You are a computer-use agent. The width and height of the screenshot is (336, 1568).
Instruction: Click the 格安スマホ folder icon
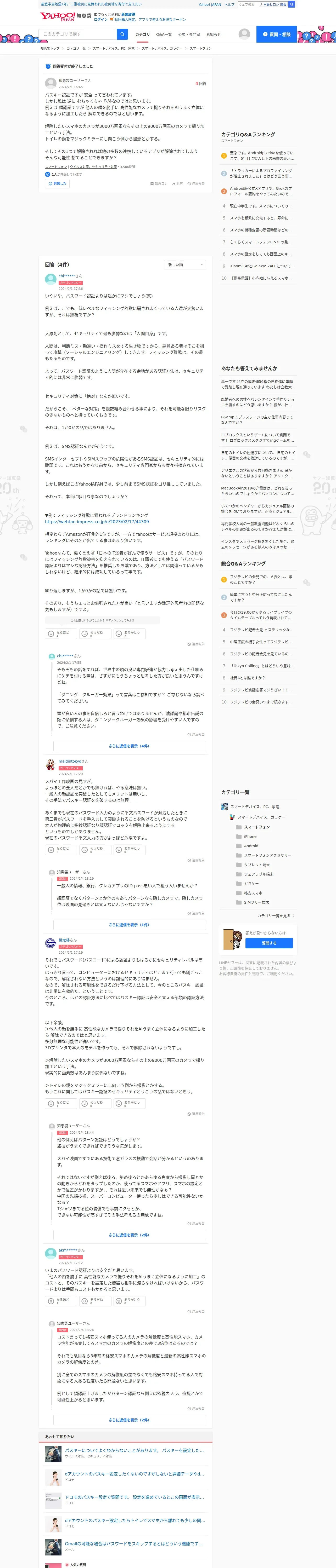point(238,893)
